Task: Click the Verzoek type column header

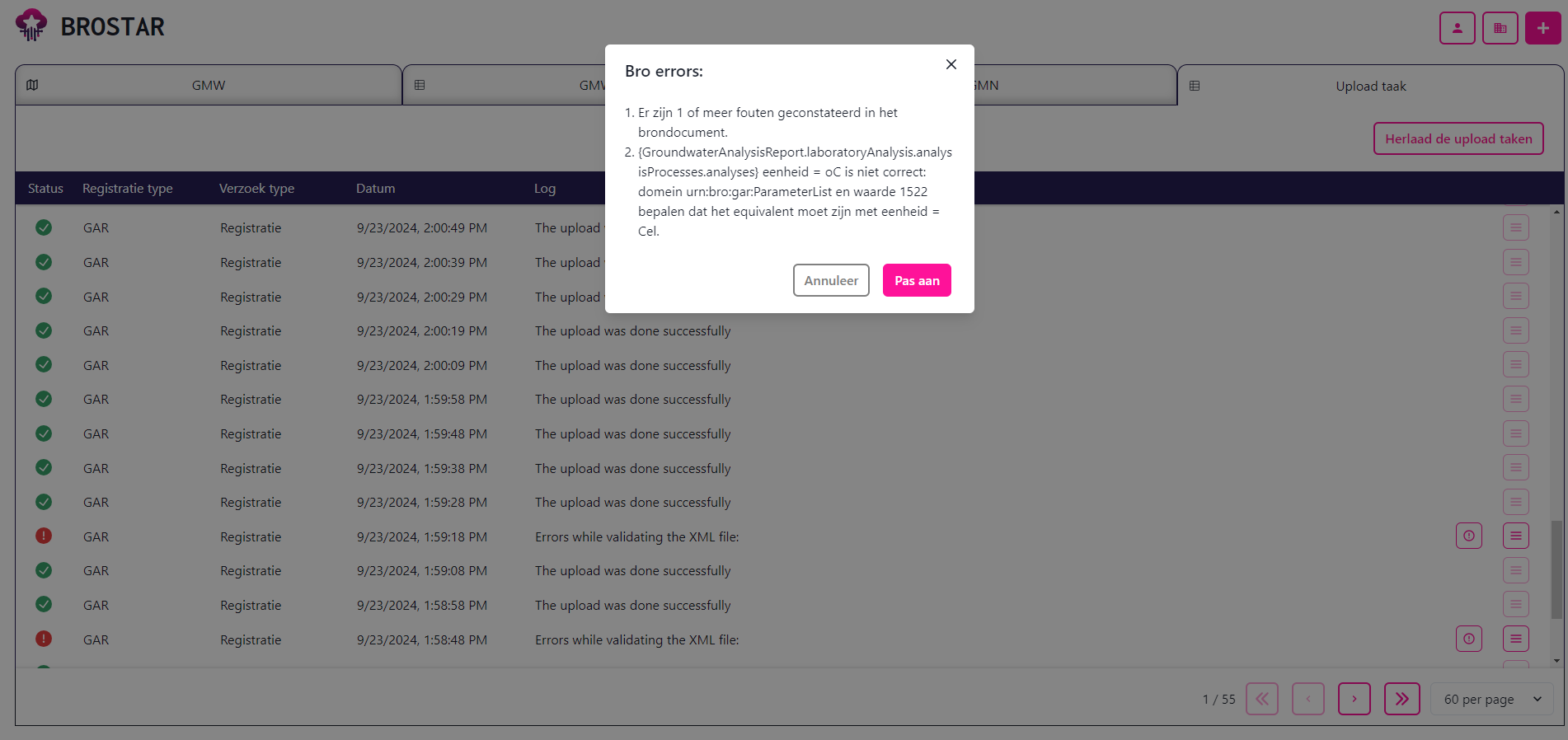Action: pyautogui.click(x=256, y=189)
